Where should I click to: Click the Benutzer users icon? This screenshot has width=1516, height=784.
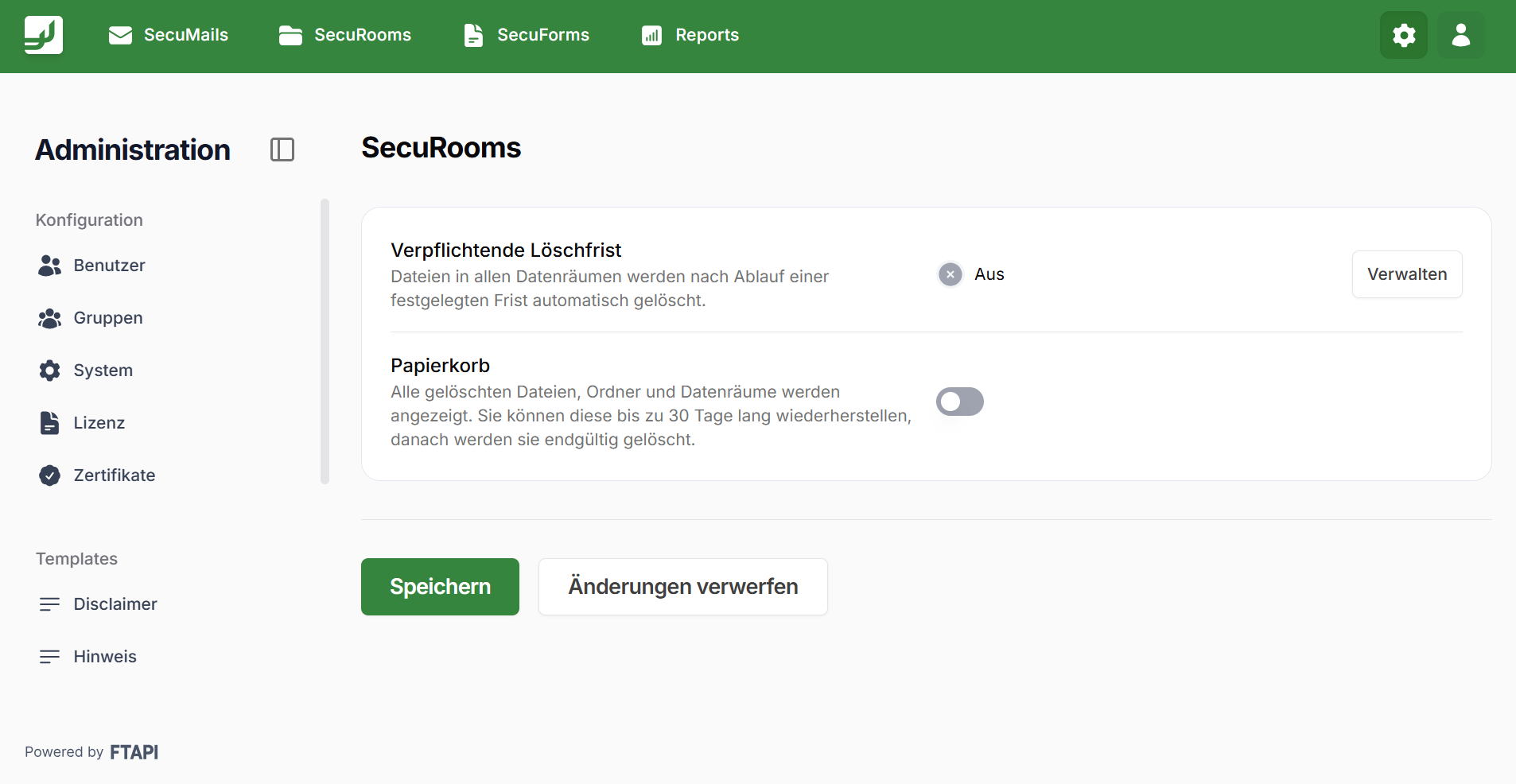49,266
